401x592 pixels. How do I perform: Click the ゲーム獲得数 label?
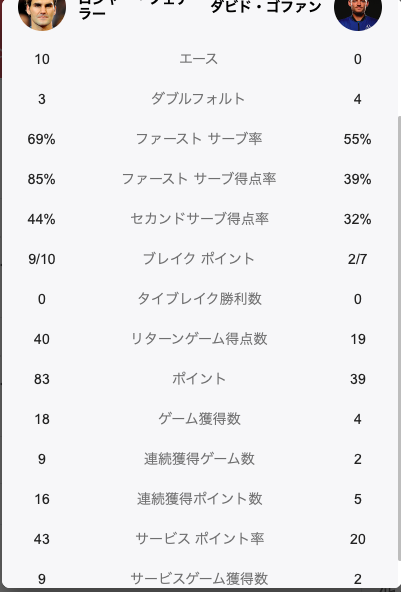coord(199,419)
